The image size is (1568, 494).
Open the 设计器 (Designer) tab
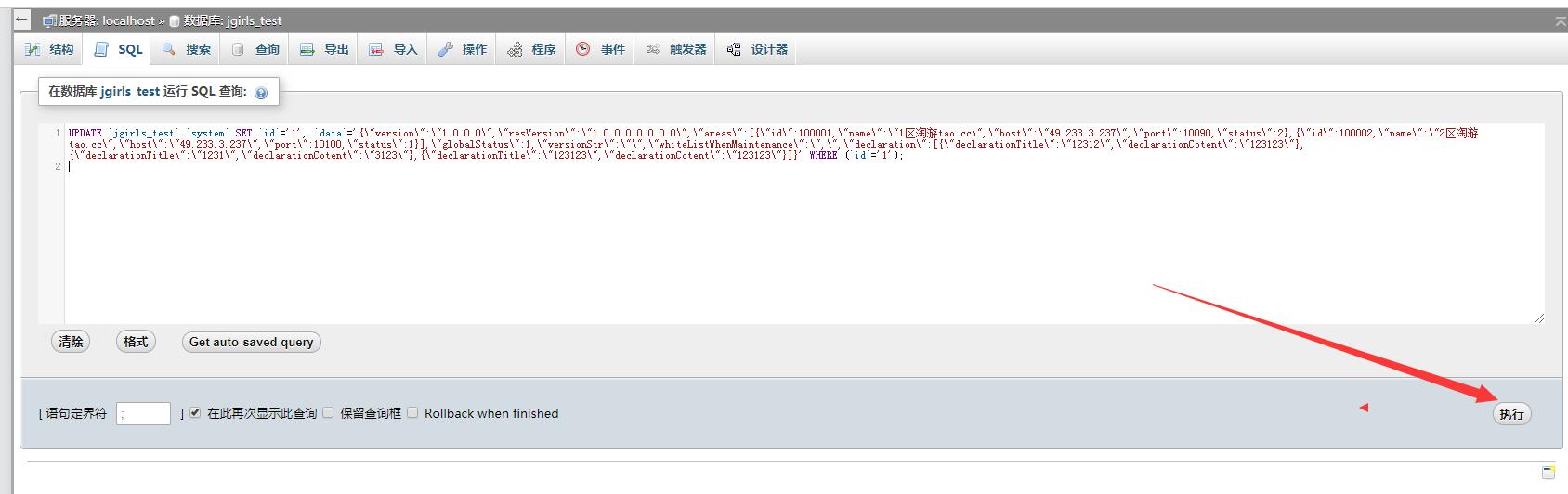[757, 49]
